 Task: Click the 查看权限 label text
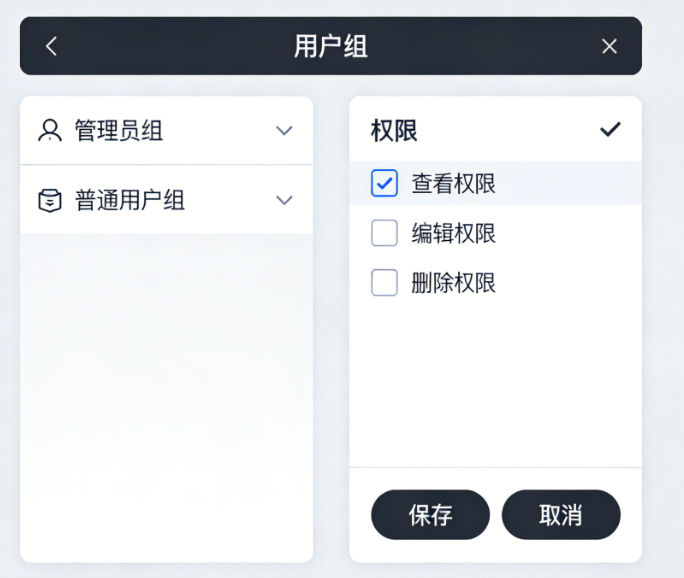[453, 184]
